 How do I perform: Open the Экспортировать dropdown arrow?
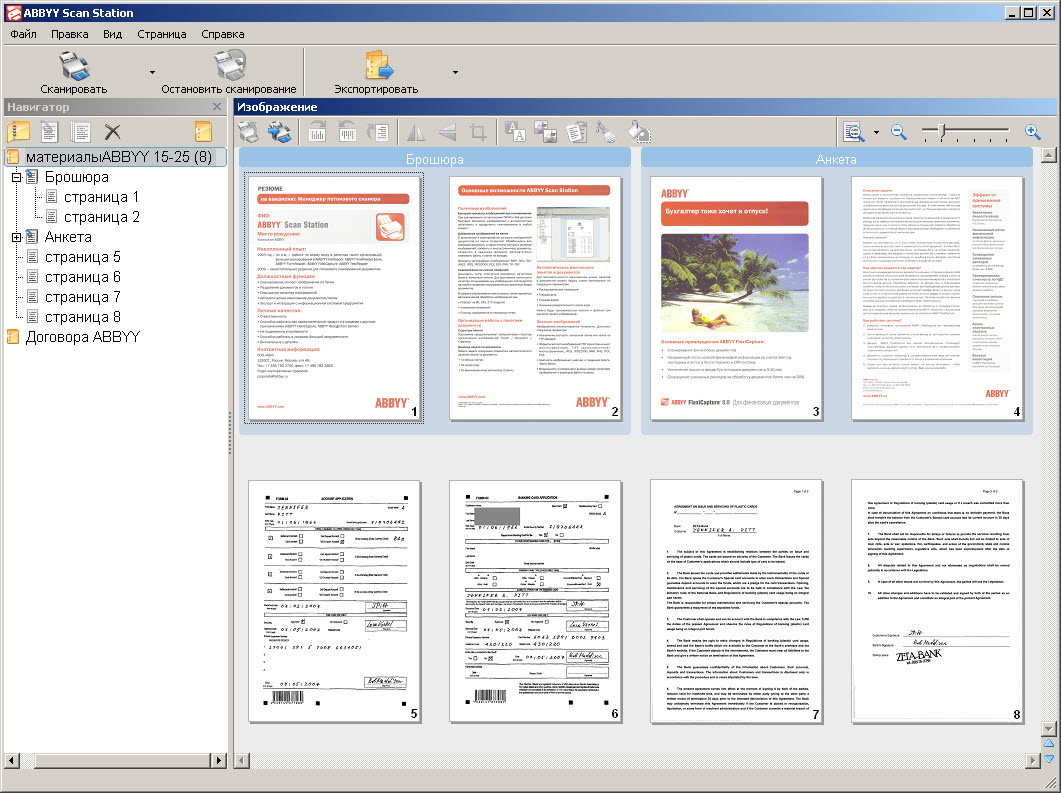pyautogui.click(x=455, y=72)
